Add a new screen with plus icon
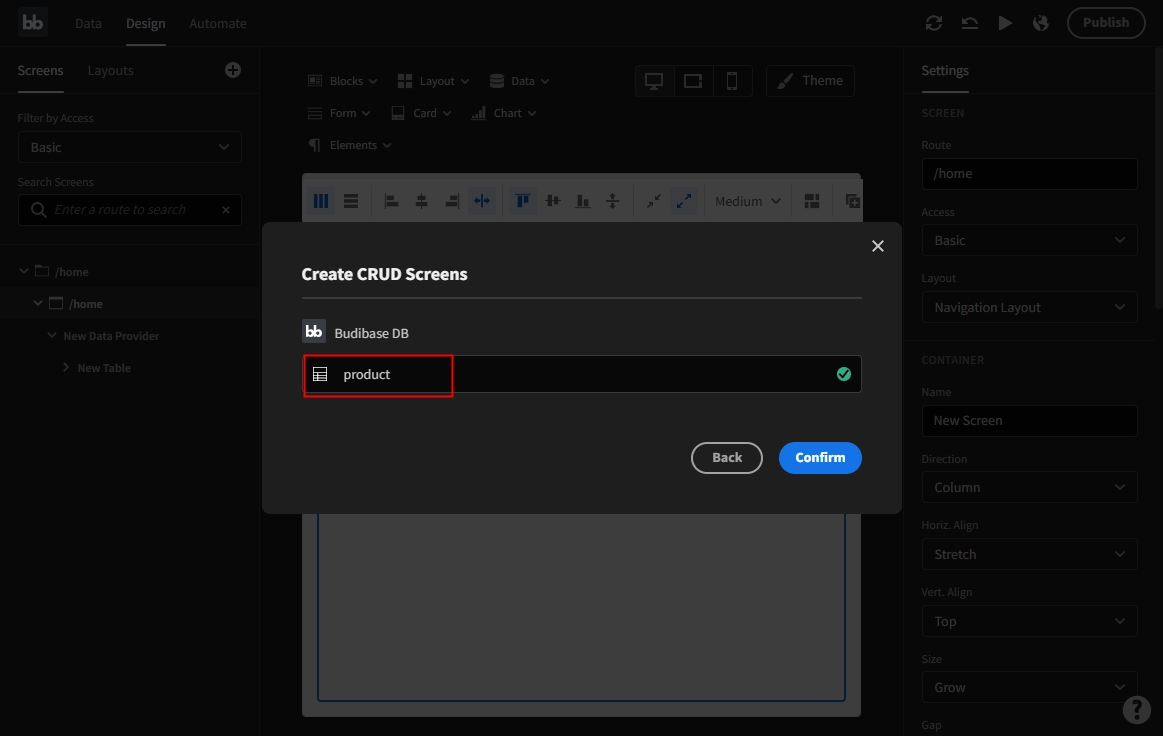This screenshot has height=736, width=1163. click(x=233, y=70)
